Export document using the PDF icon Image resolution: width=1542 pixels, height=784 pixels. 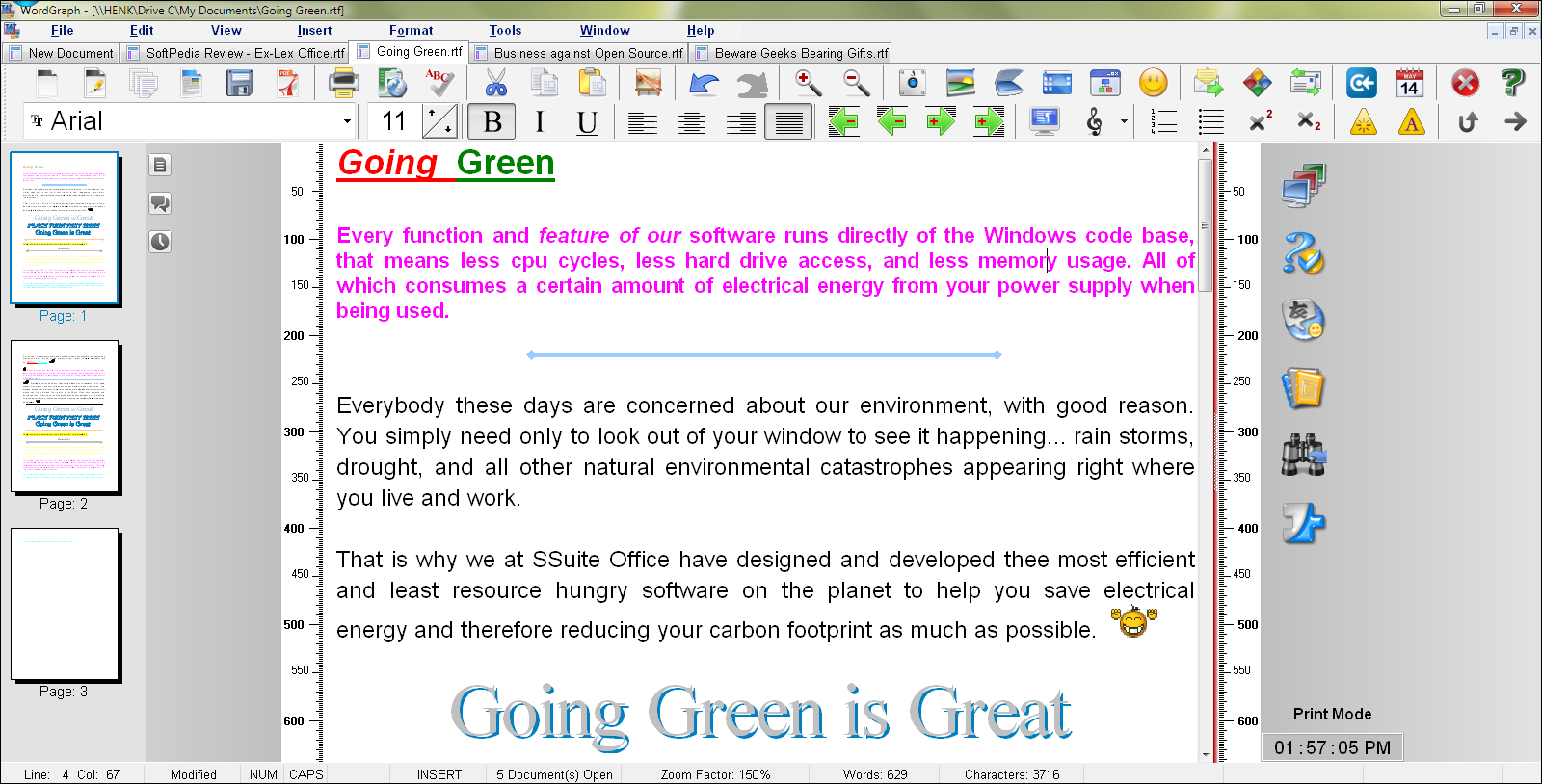[288, 84]
